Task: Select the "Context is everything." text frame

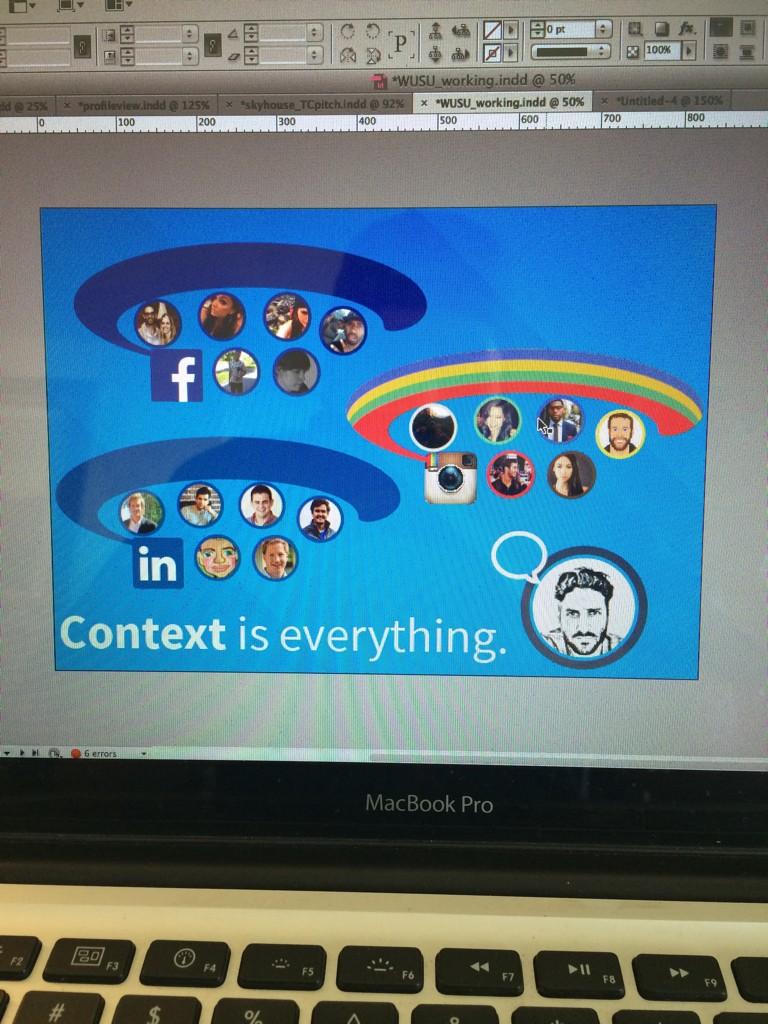Action: [x=283, y=635]
